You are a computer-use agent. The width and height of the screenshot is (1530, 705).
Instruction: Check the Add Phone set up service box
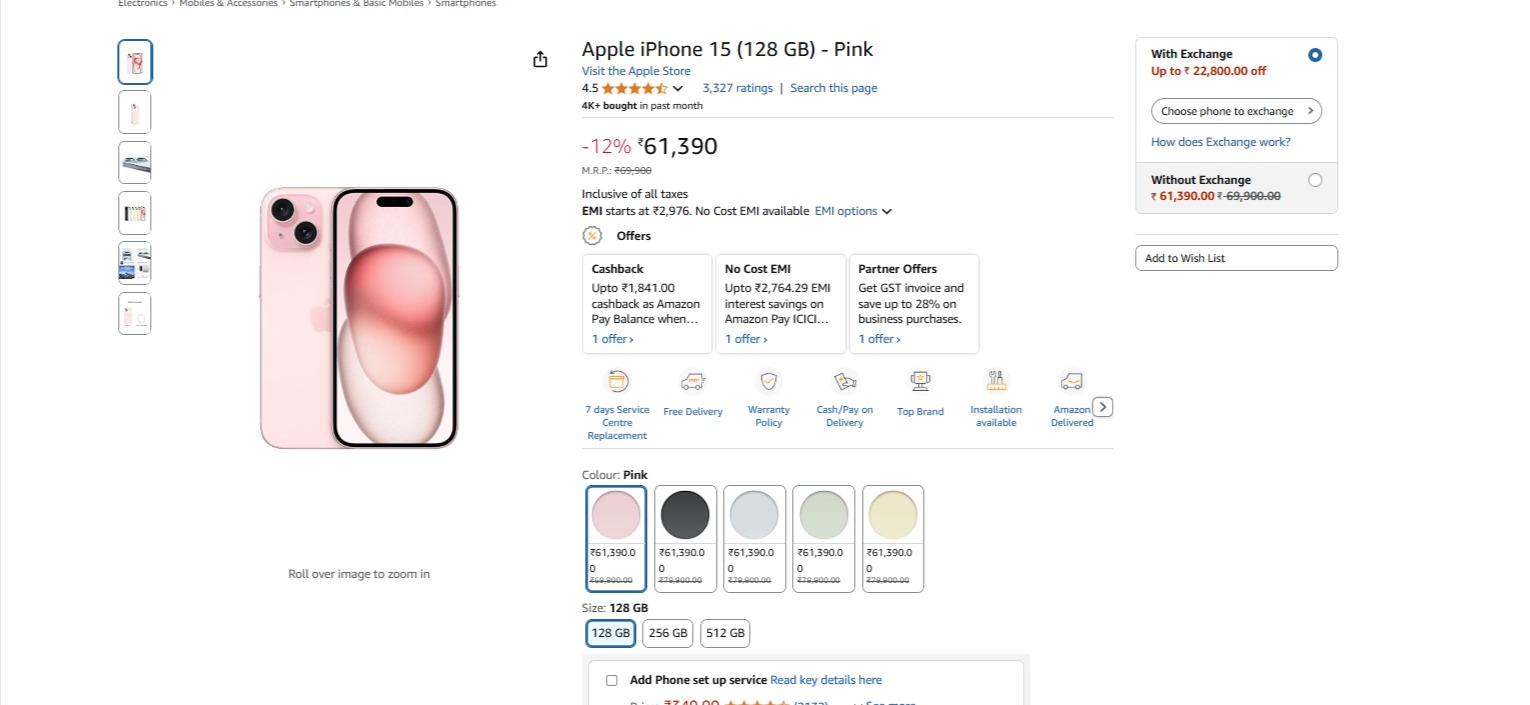coord(612,680)
